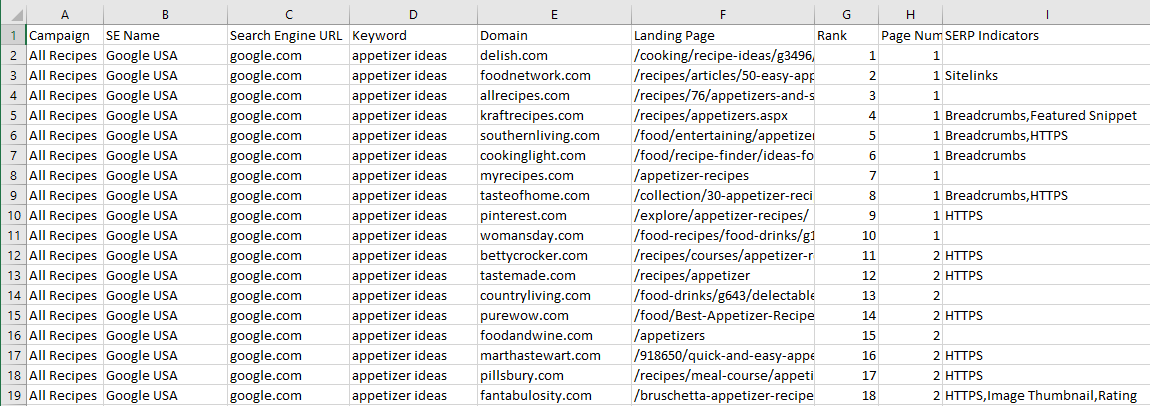
Task: Click the HTTPS,Image Thumbnail,Rating cell
Action: pyautogui.click(x=1047, y=396)
